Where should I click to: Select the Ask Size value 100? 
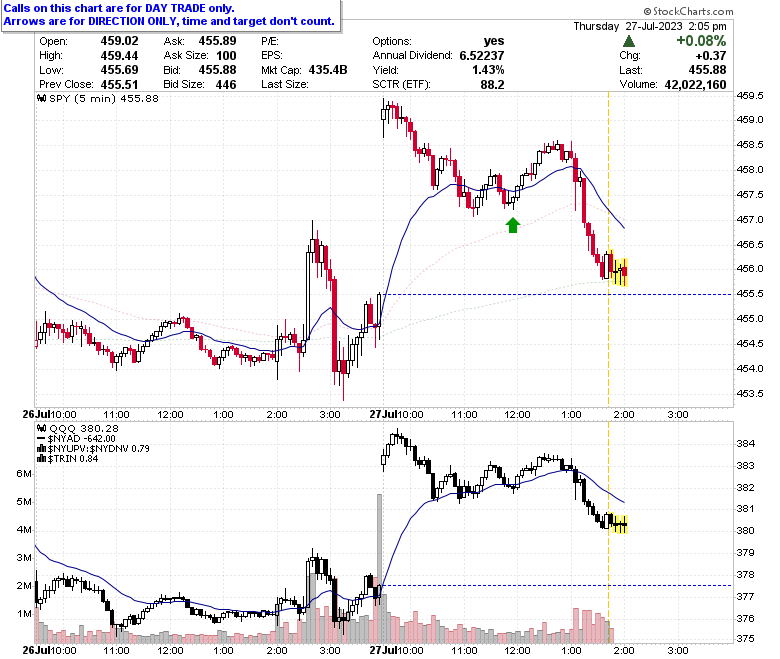click(x=226, y=56)
